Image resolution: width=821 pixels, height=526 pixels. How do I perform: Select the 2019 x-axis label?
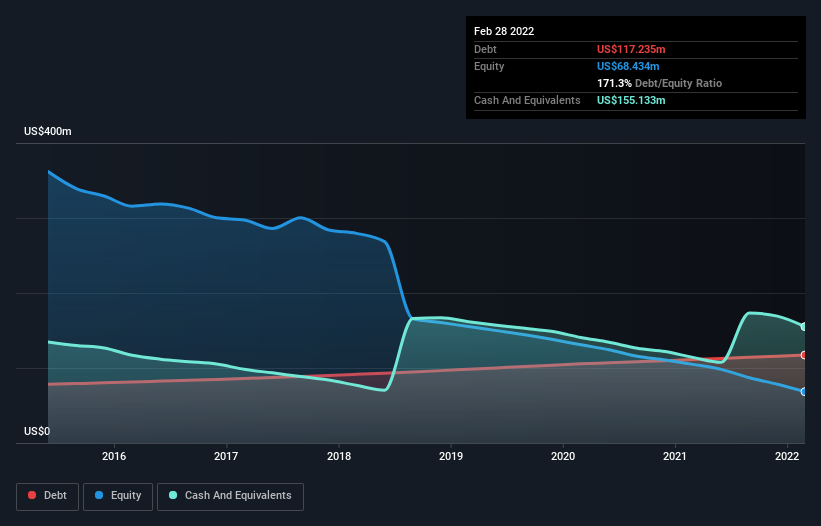[451, 456]
